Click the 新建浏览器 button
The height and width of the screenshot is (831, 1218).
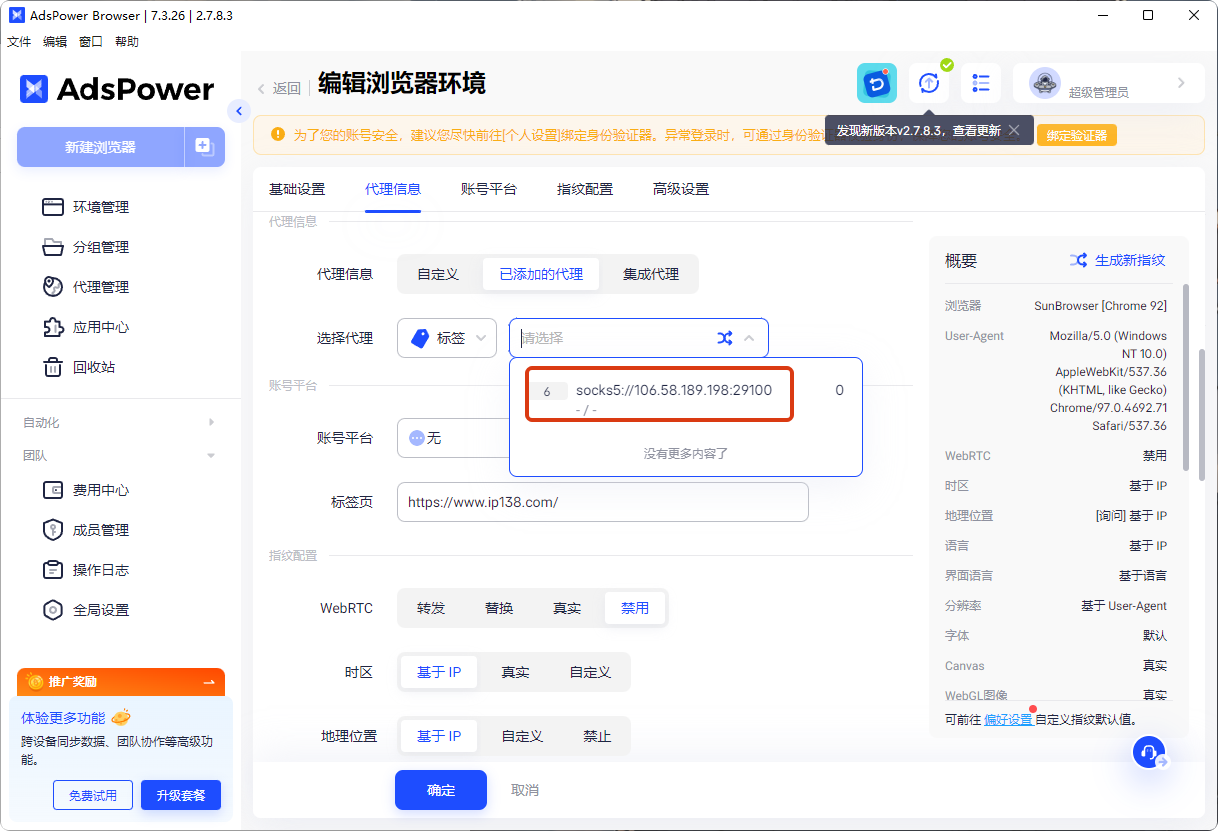click(100, 147)
